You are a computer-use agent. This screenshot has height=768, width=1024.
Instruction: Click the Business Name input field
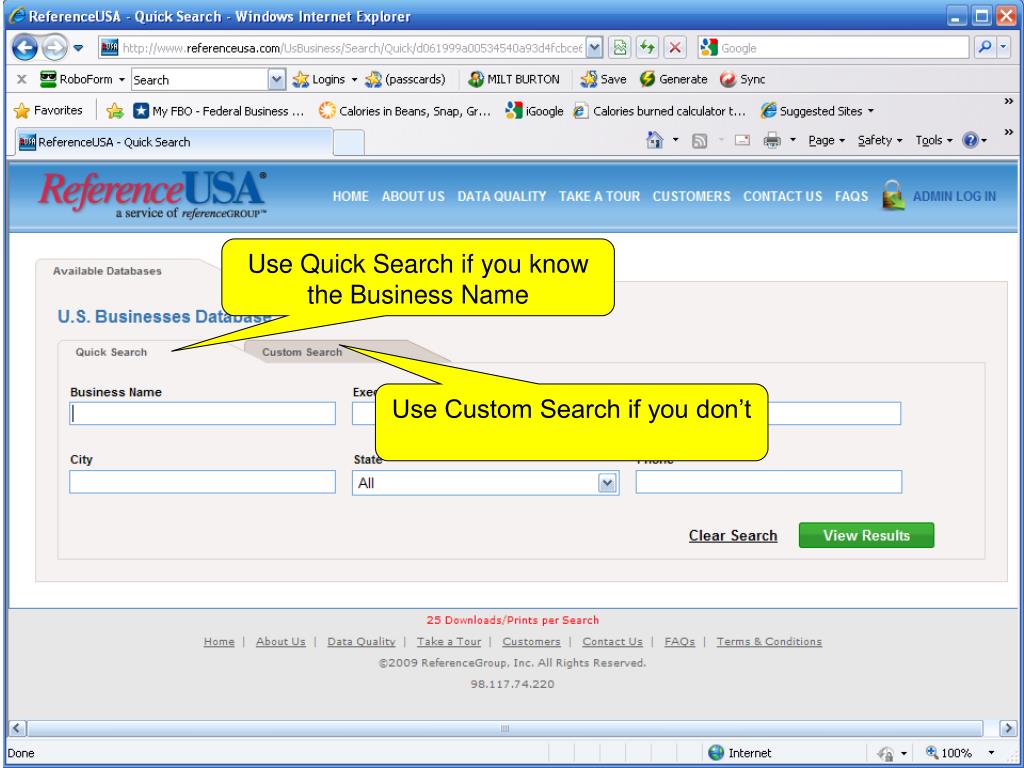click(202, 413)
